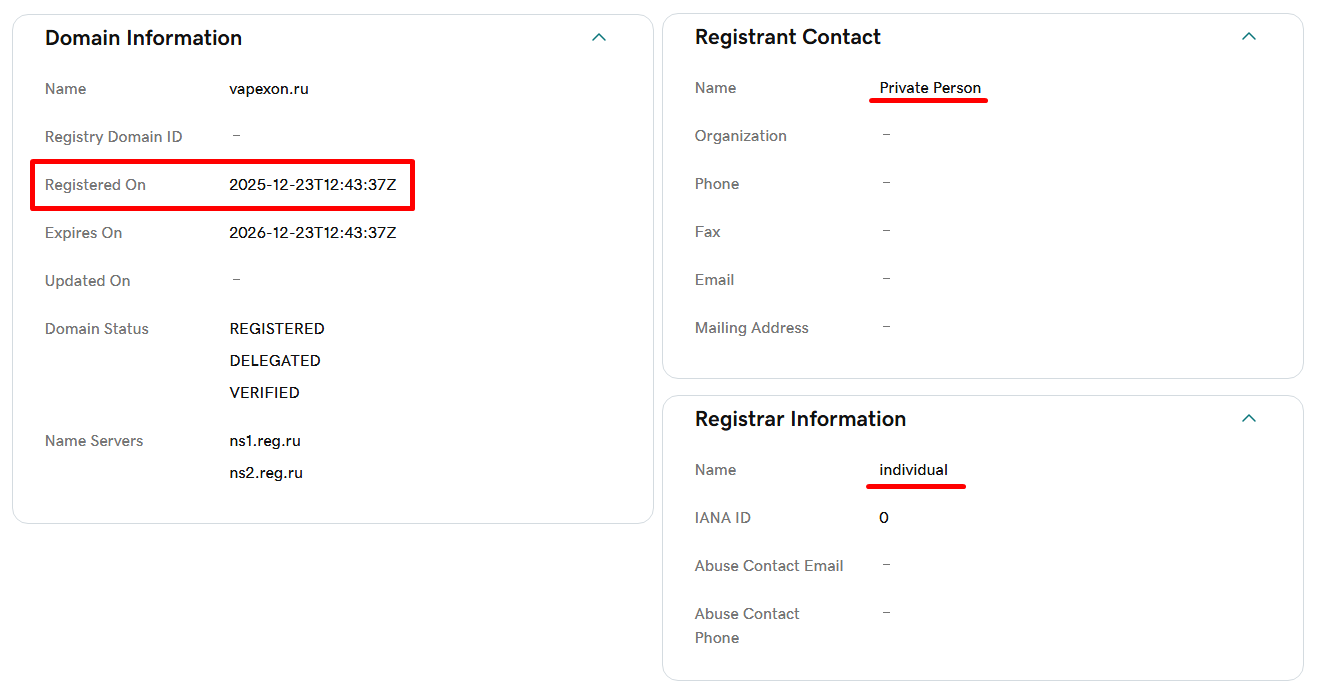Collapse the Registrant Contact section chevron
This screenshot has height=688, width=1318.
pos(1248,37)
